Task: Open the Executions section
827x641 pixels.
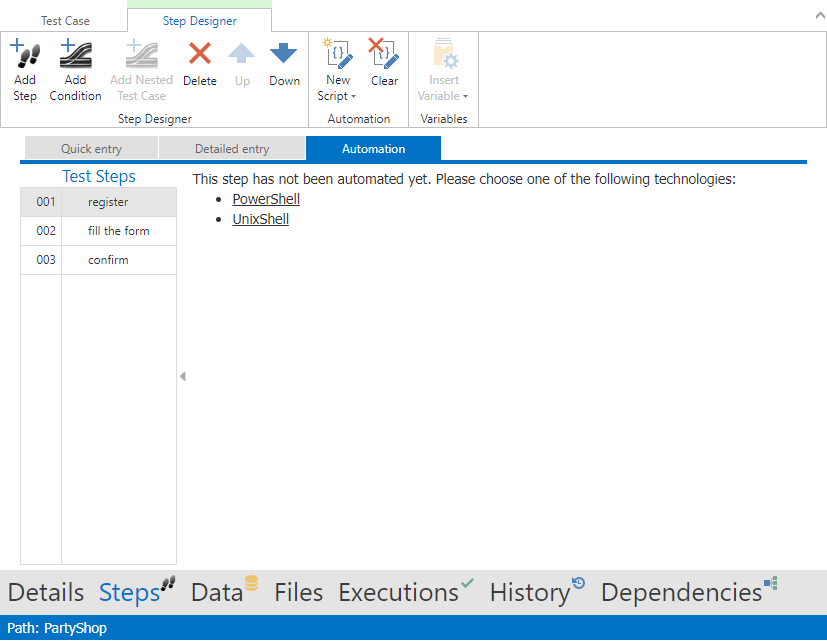Action: pos(399,592)
